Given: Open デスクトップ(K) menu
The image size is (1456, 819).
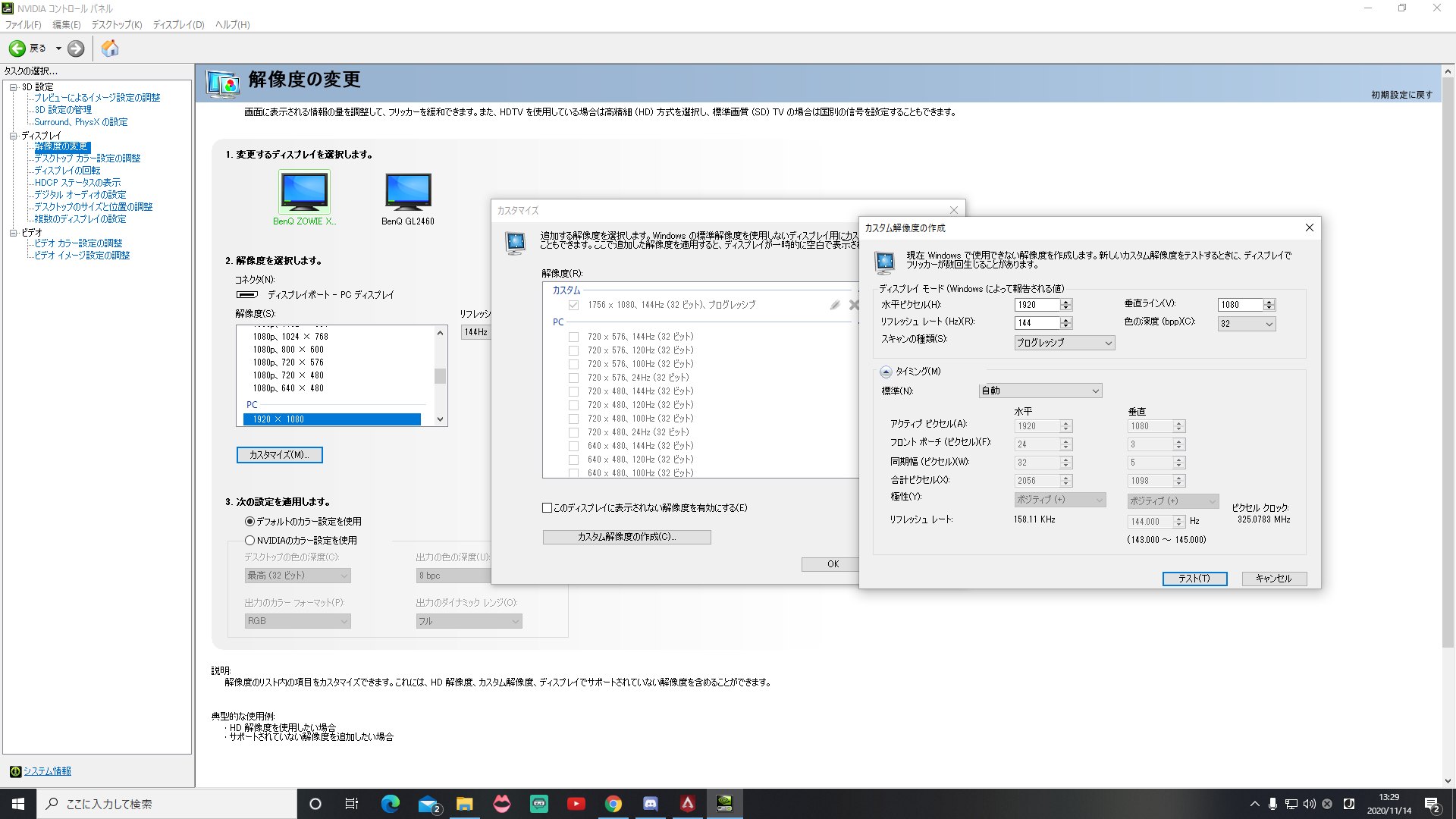Looking at the screenshot, I should (117, 25).
